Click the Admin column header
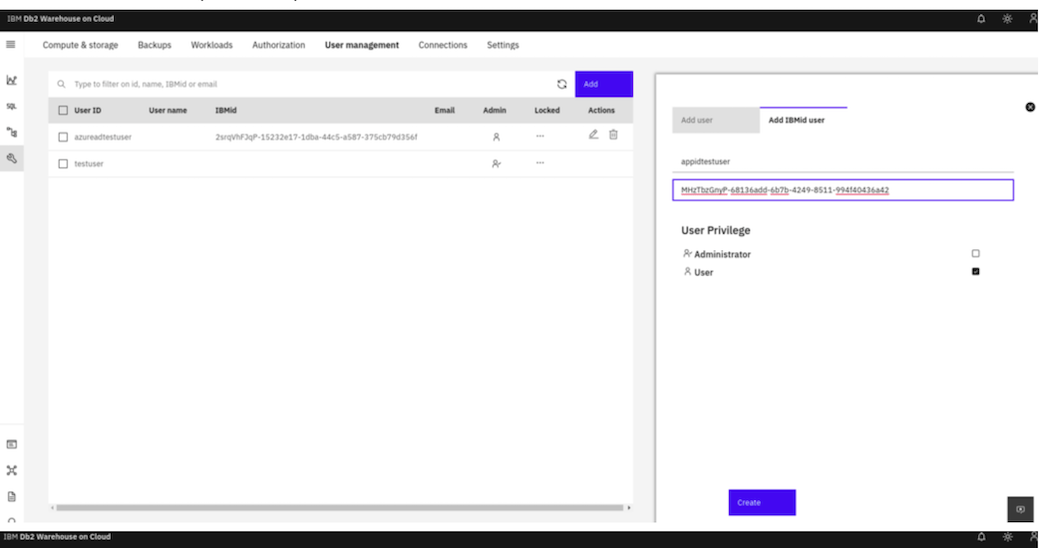1050x548 pixels. coord(494,111)
